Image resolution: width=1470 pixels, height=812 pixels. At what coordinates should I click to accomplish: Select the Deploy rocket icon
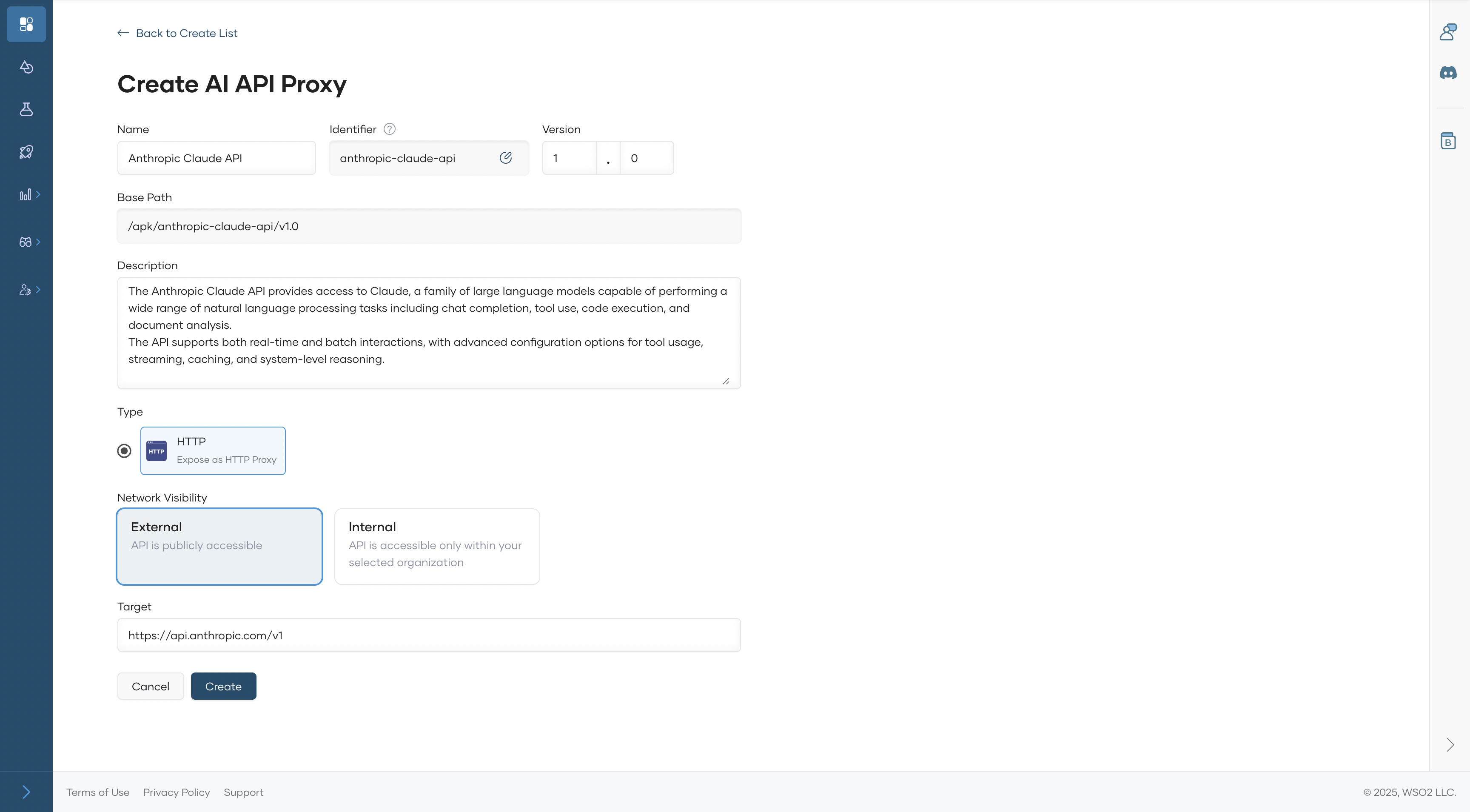click(x=26, y=151)
